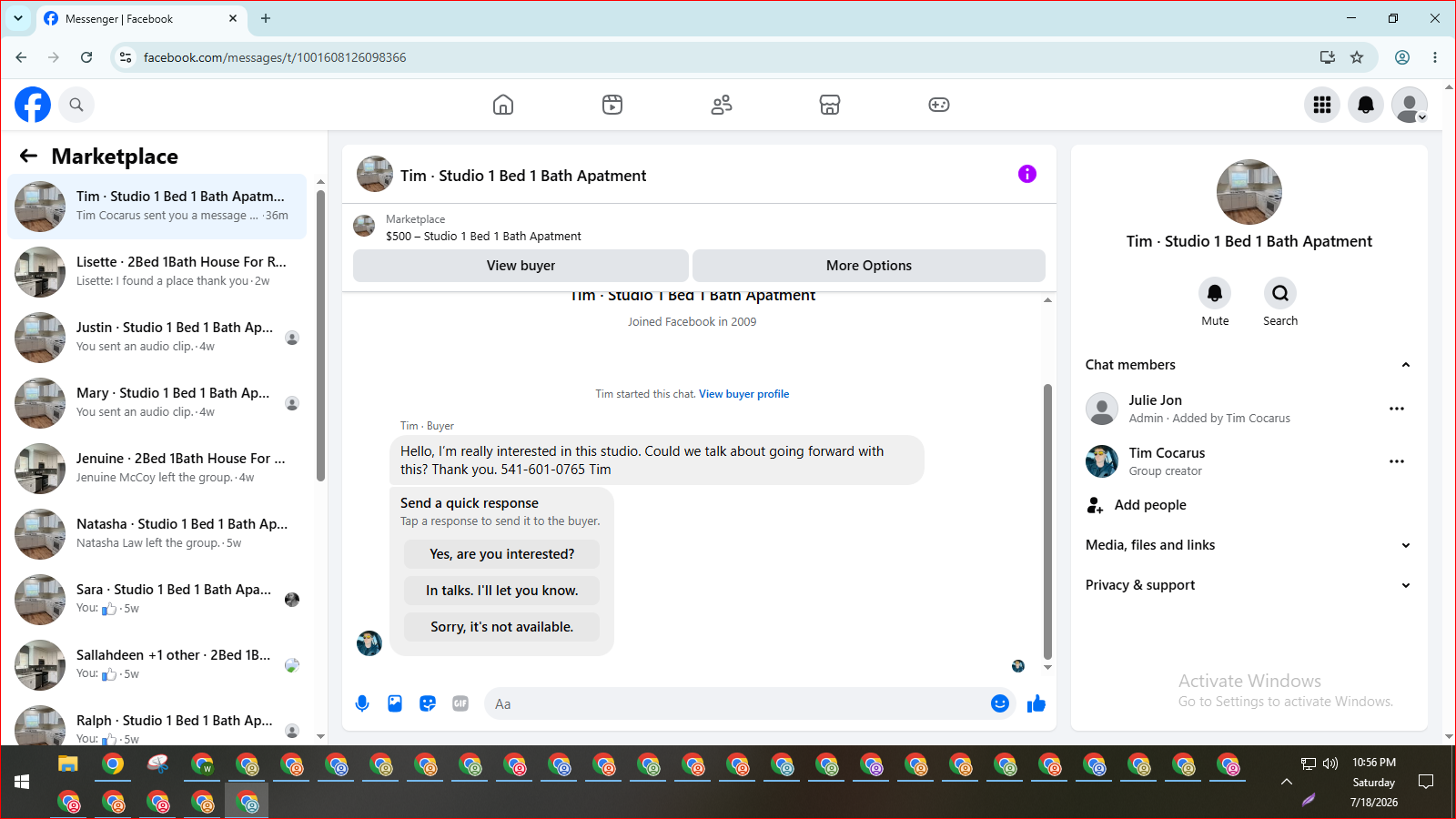The width and height of the screenshot is (1456, 819).
Task: Mute this chat with bell icon
Action: 1215,293
